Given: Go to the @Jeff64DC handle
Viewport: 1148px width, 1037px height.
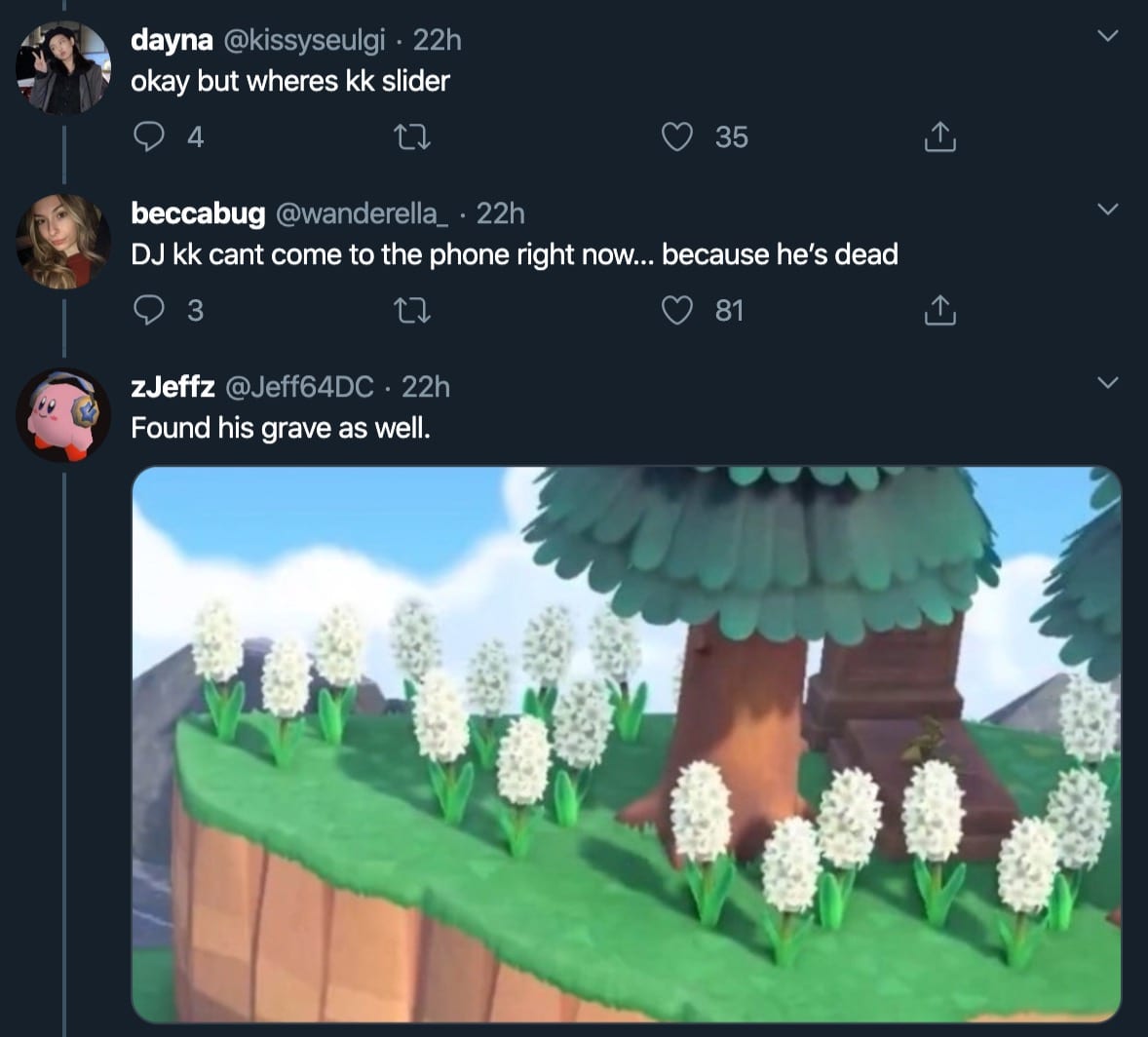Looking at the screenshot, I should [x=299, y=387].
